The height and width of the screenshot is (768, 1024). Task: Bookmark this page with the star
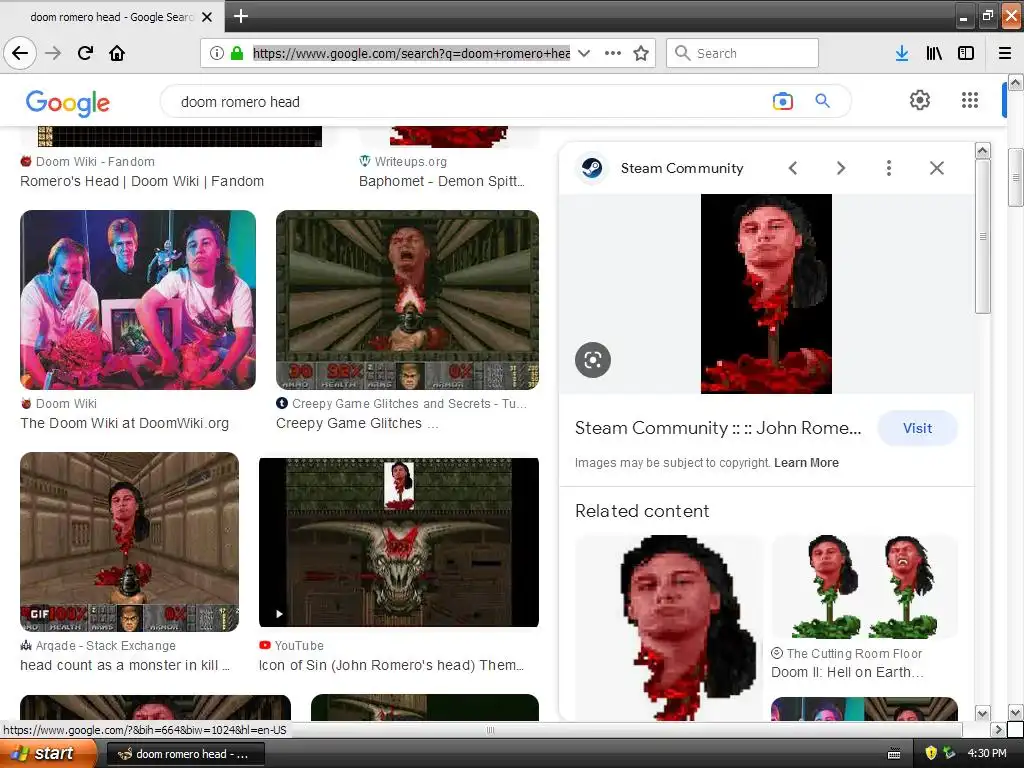tap(641, 53)
